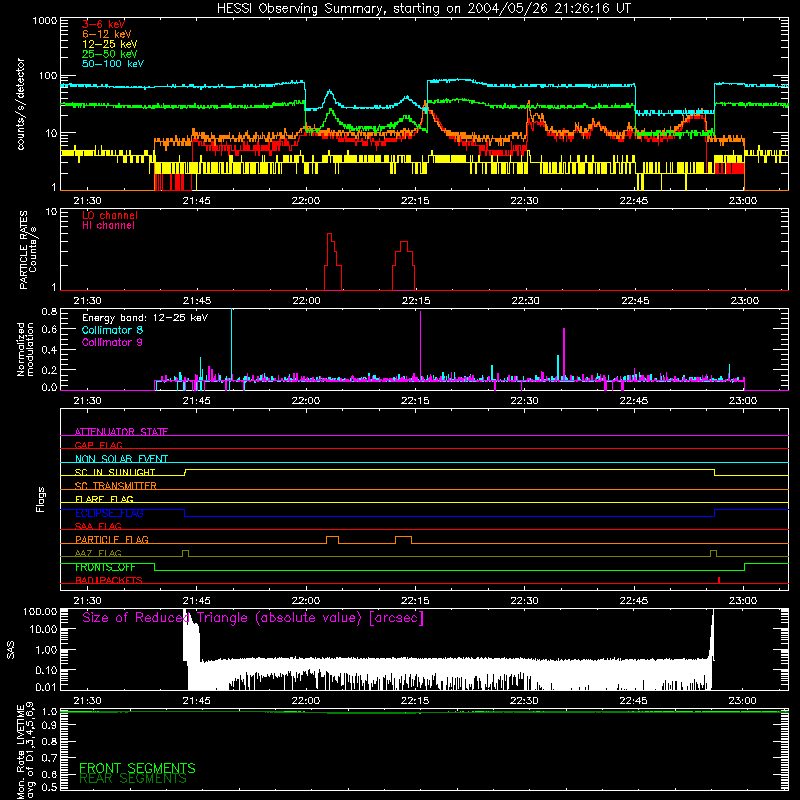
Task: Click the SAS axis label
Action: click(10, 649)
